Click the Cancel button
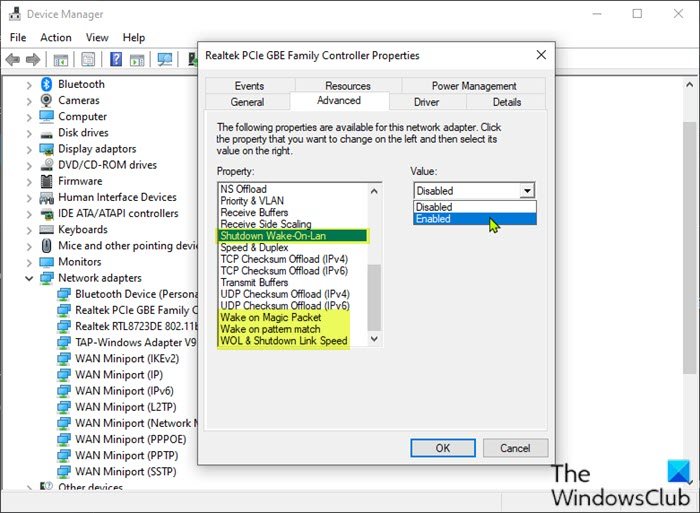The width and height of the screenshot is (700, 513). [x=515, y=448]
